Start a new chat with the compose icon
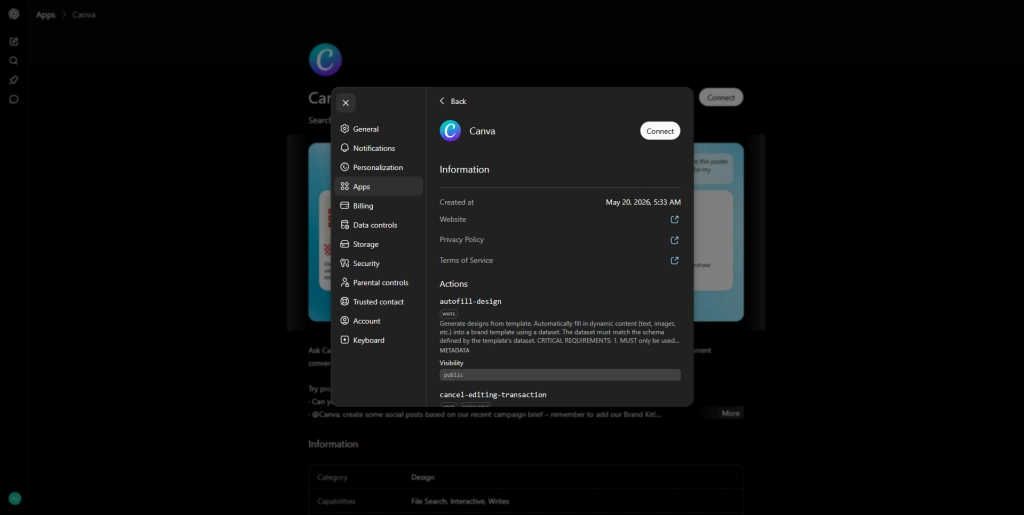The image size is (1024, 515). click(14, 42)
